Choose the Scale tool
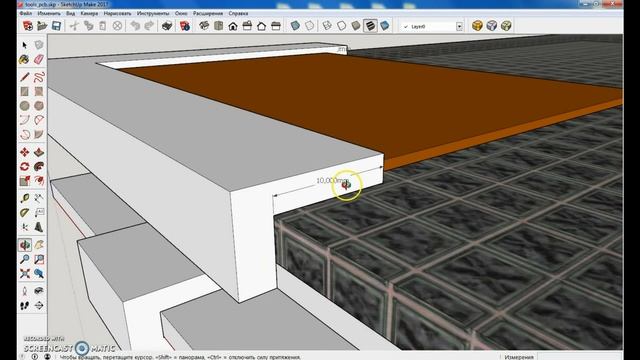Viewport: 640px width, 360px height. (x=24, y=181)
